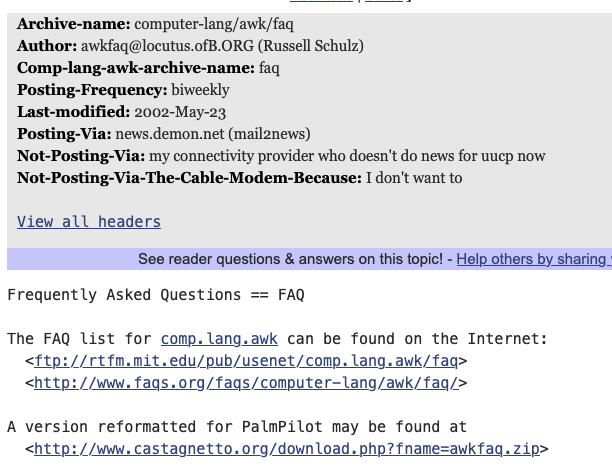
Task: Open the comp.lang.awk newsgroup link
Action: pos(219,339)
